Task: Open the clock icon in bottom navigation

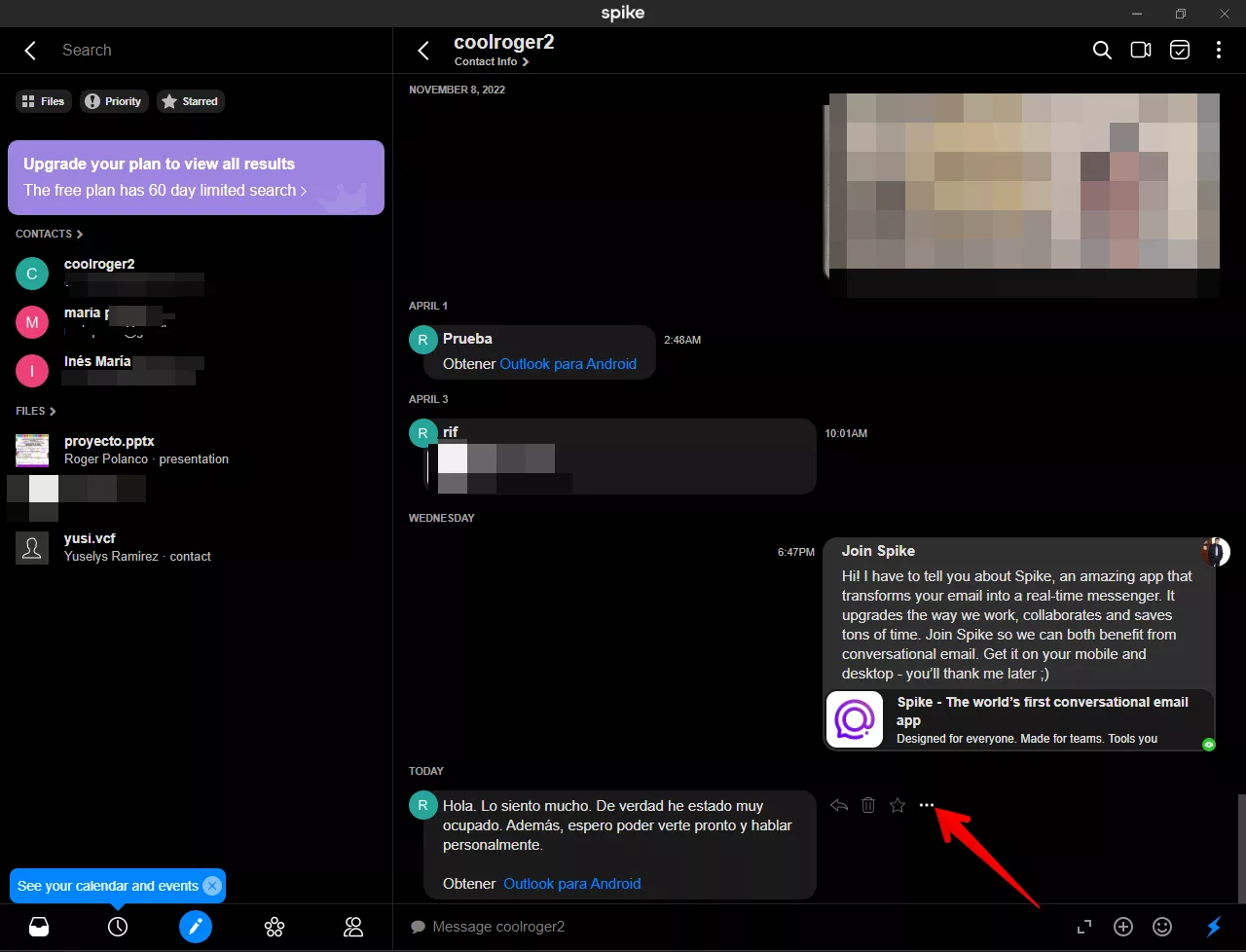Action: click(118, 927)
